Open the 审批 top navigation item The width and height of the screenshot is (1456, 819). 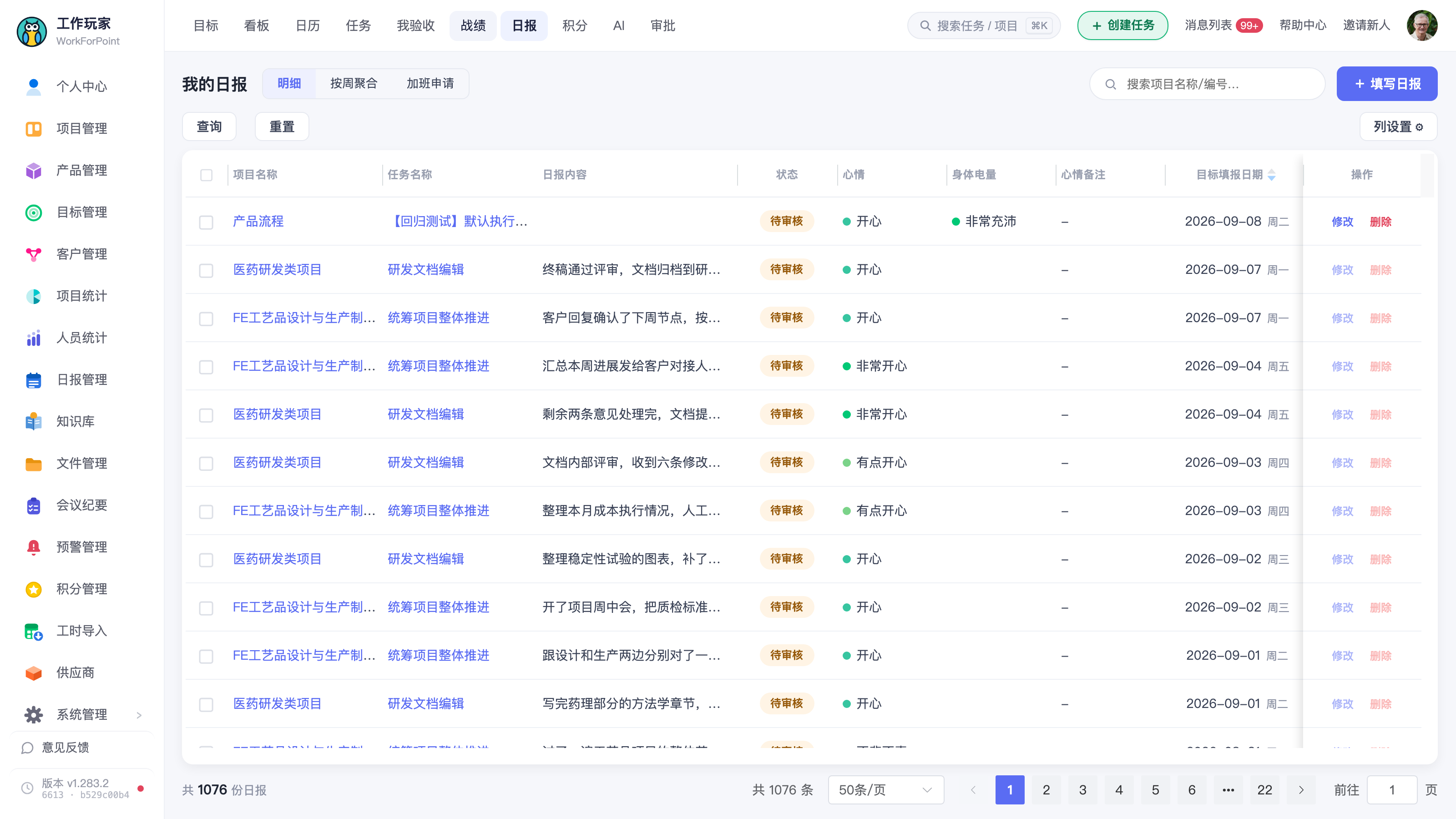tap(662, 25)
